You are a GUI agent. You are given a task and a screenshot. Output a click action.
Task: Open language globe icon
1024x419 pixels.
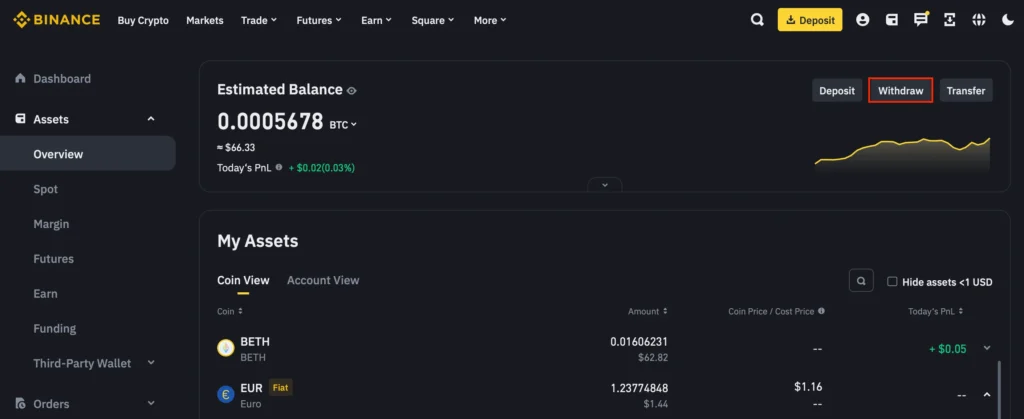click(978, 20)
